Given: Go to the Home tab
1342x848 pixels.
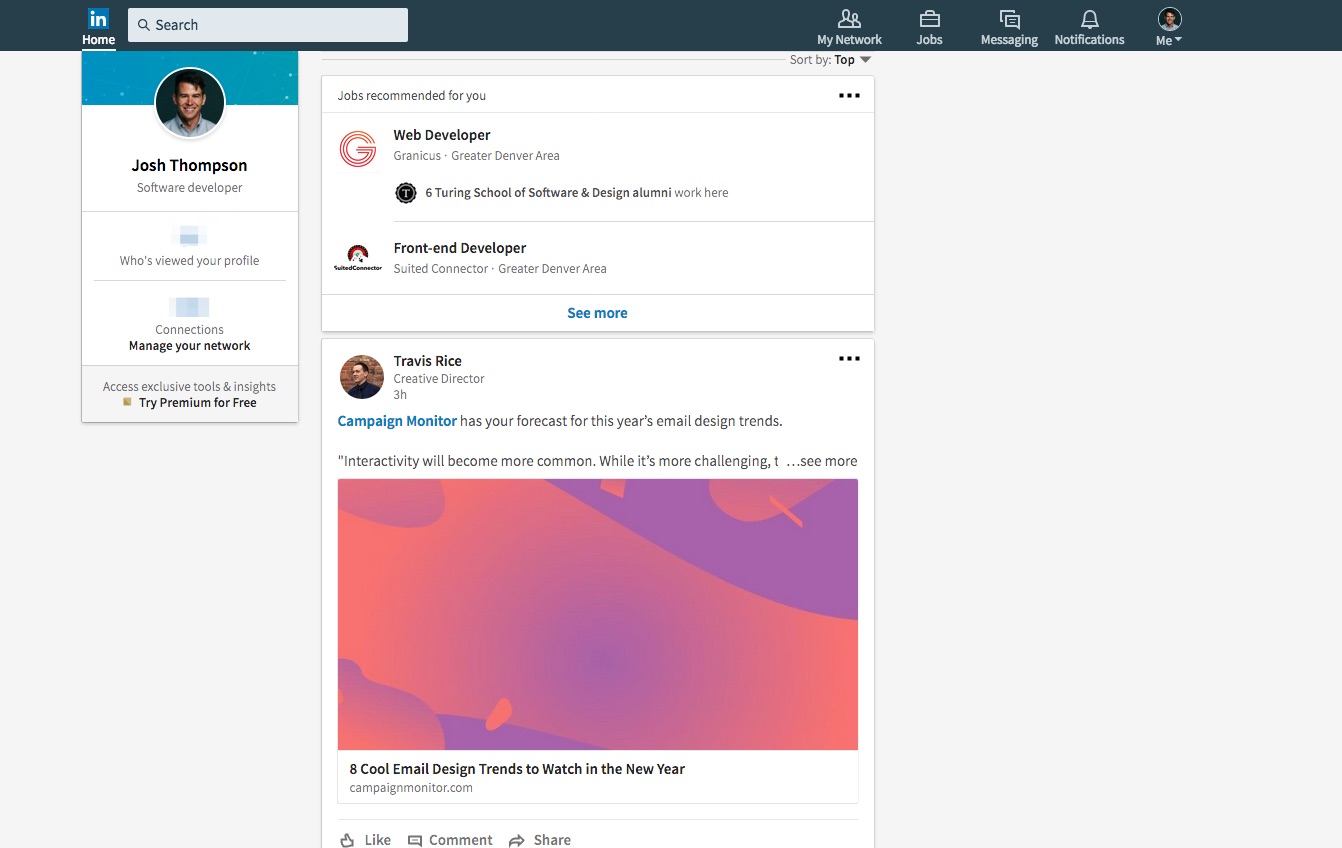Looking at the screenshot, I should 99,26.
